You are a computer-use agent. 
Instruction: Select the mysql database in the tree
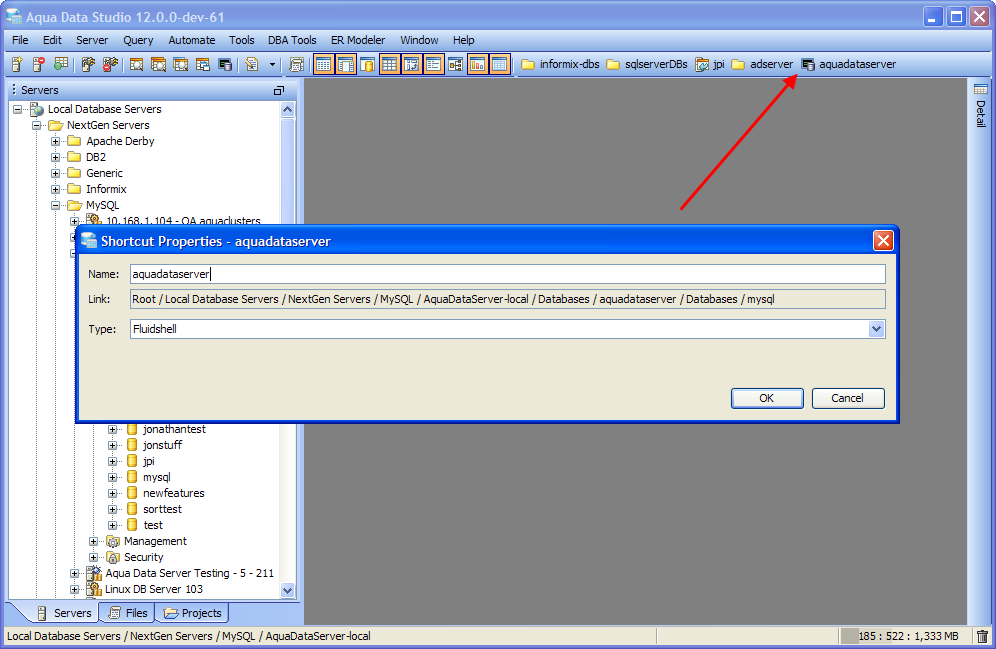(x=157, y=478)
